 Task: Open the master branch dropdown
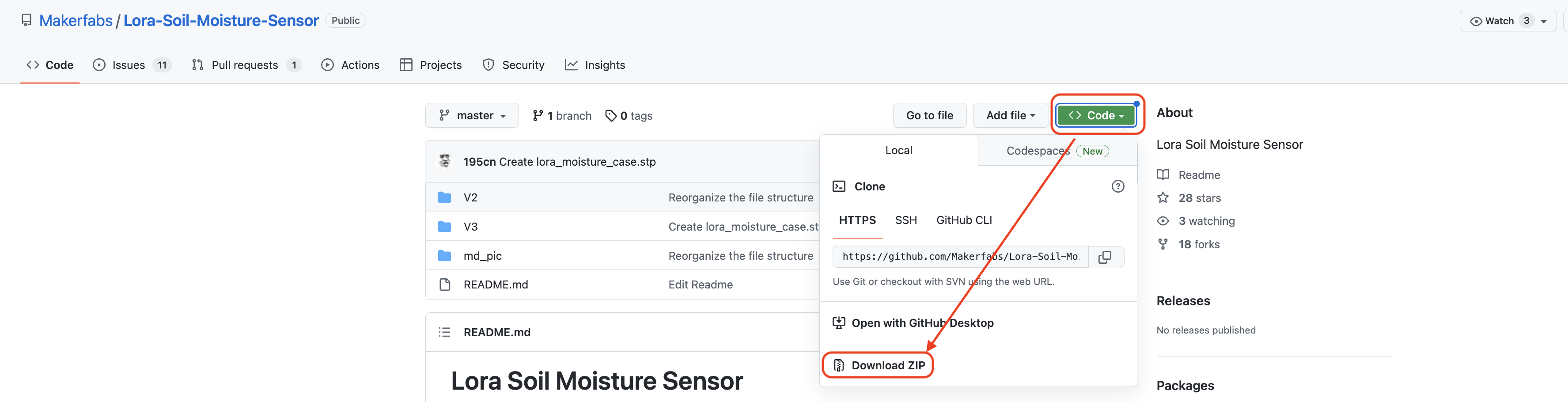[472, 116]
